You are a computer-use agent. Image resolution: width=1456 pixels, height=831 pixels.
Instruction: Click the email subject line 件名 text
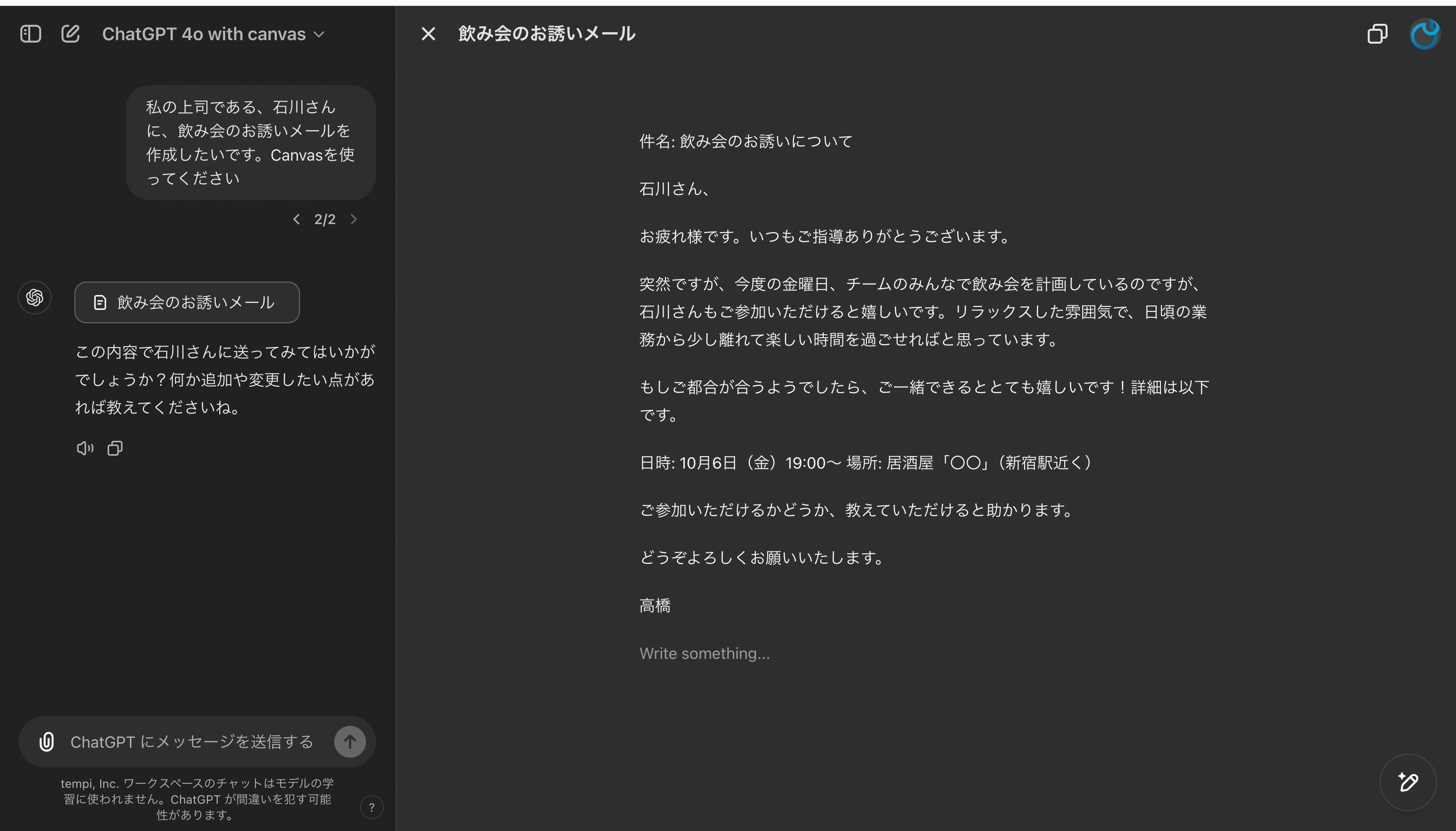[745, 141]
